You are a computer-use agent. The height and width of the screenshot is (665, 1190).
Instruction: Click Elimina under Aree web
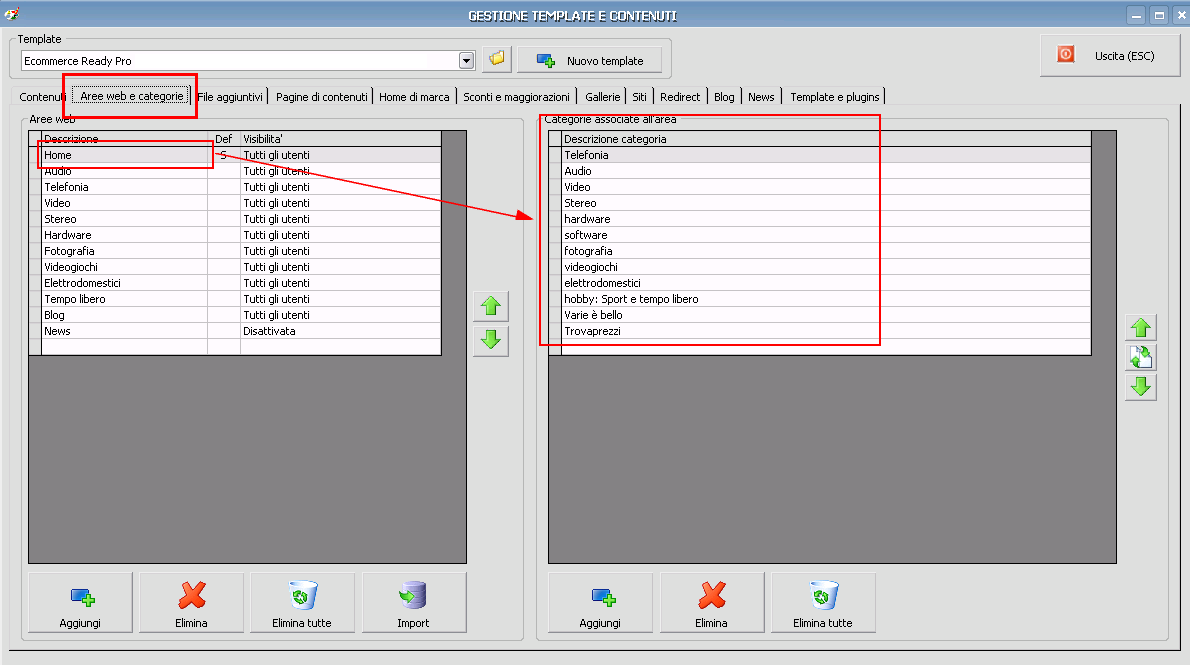(191, 603)
